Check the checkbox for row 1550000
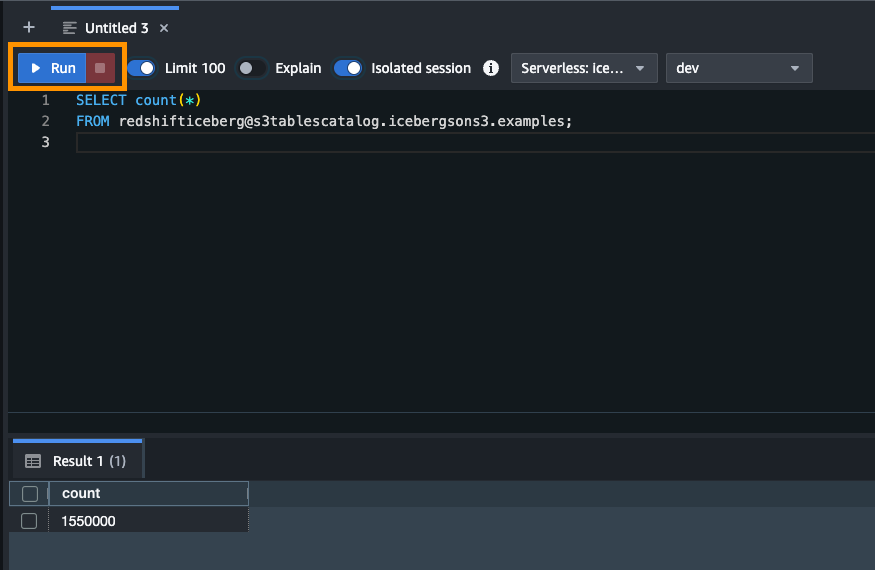This screenshot has height=570, width=875. (x=29, y=521)
